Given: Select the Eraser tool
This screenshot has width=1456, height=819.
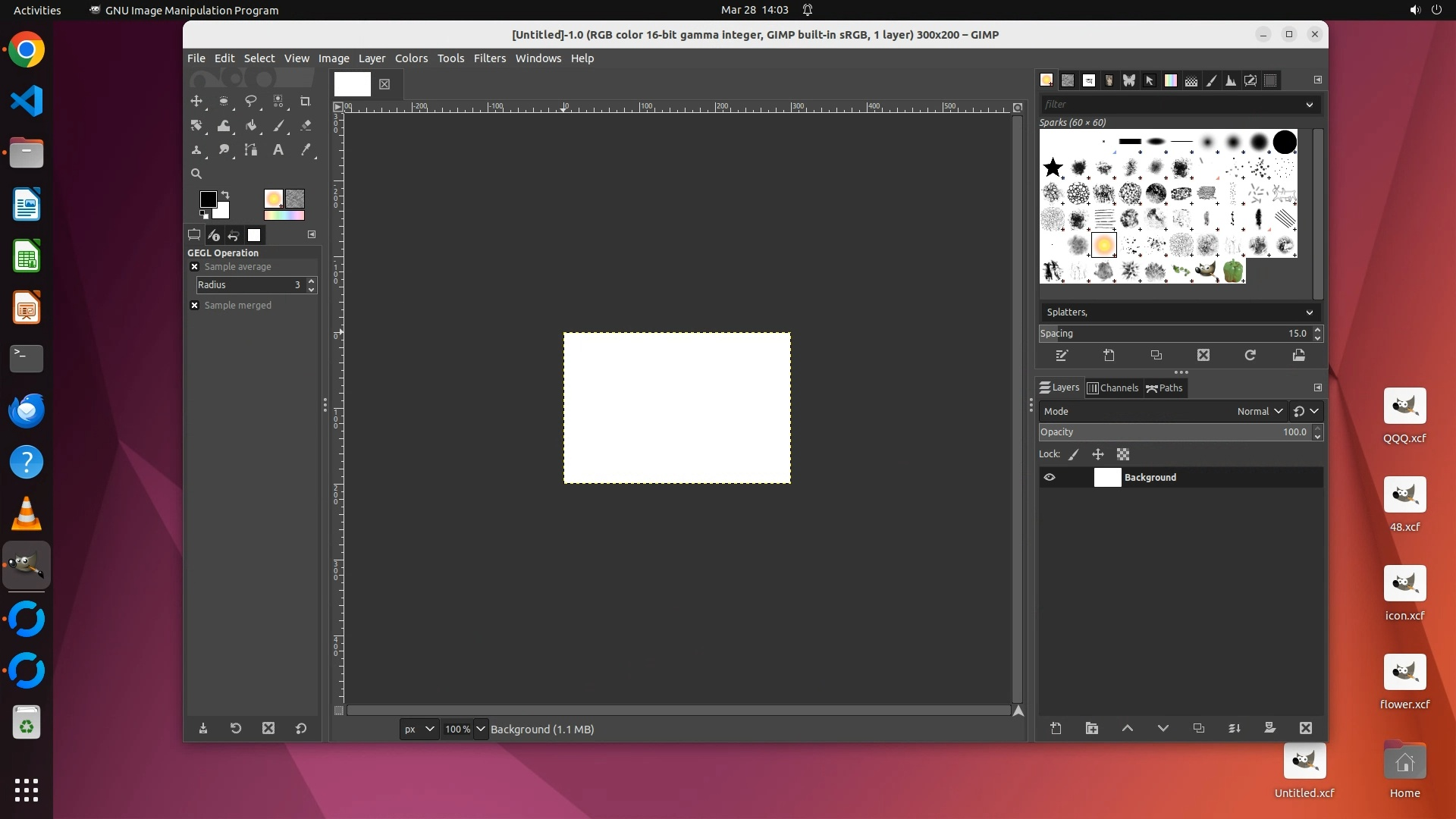Looking at the screenshot, I should click(306, 125).
